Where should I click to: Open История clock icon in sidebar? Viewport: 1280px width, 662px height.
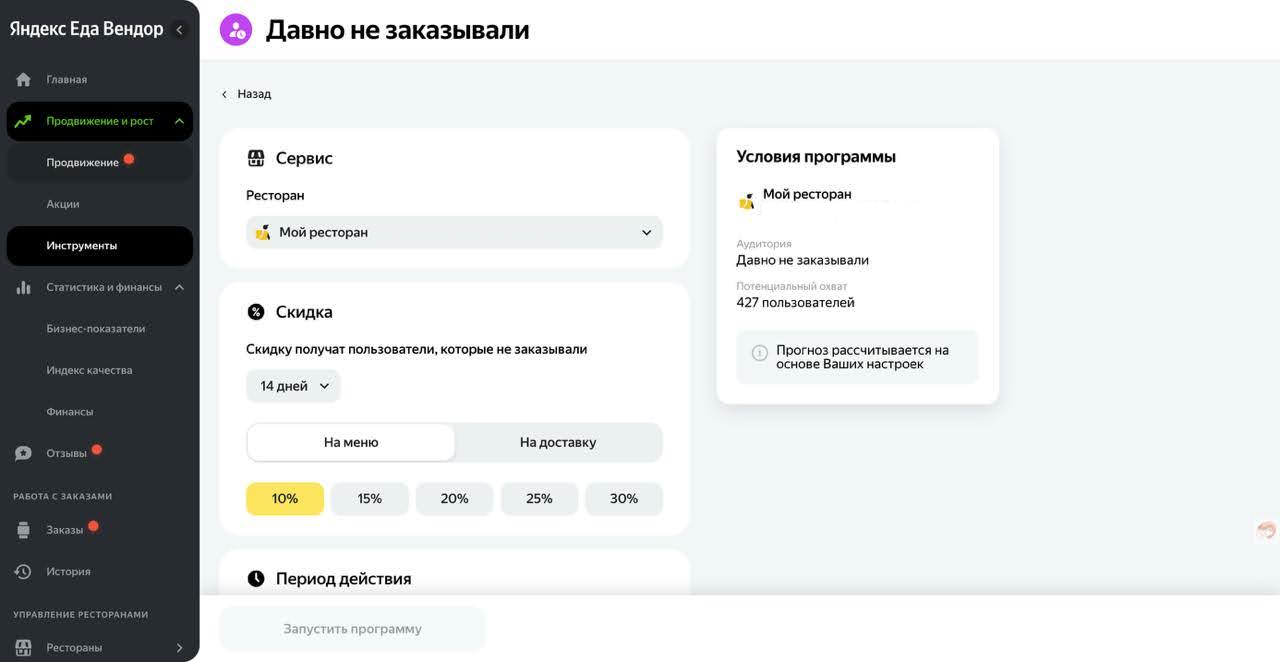pos(23,572)
